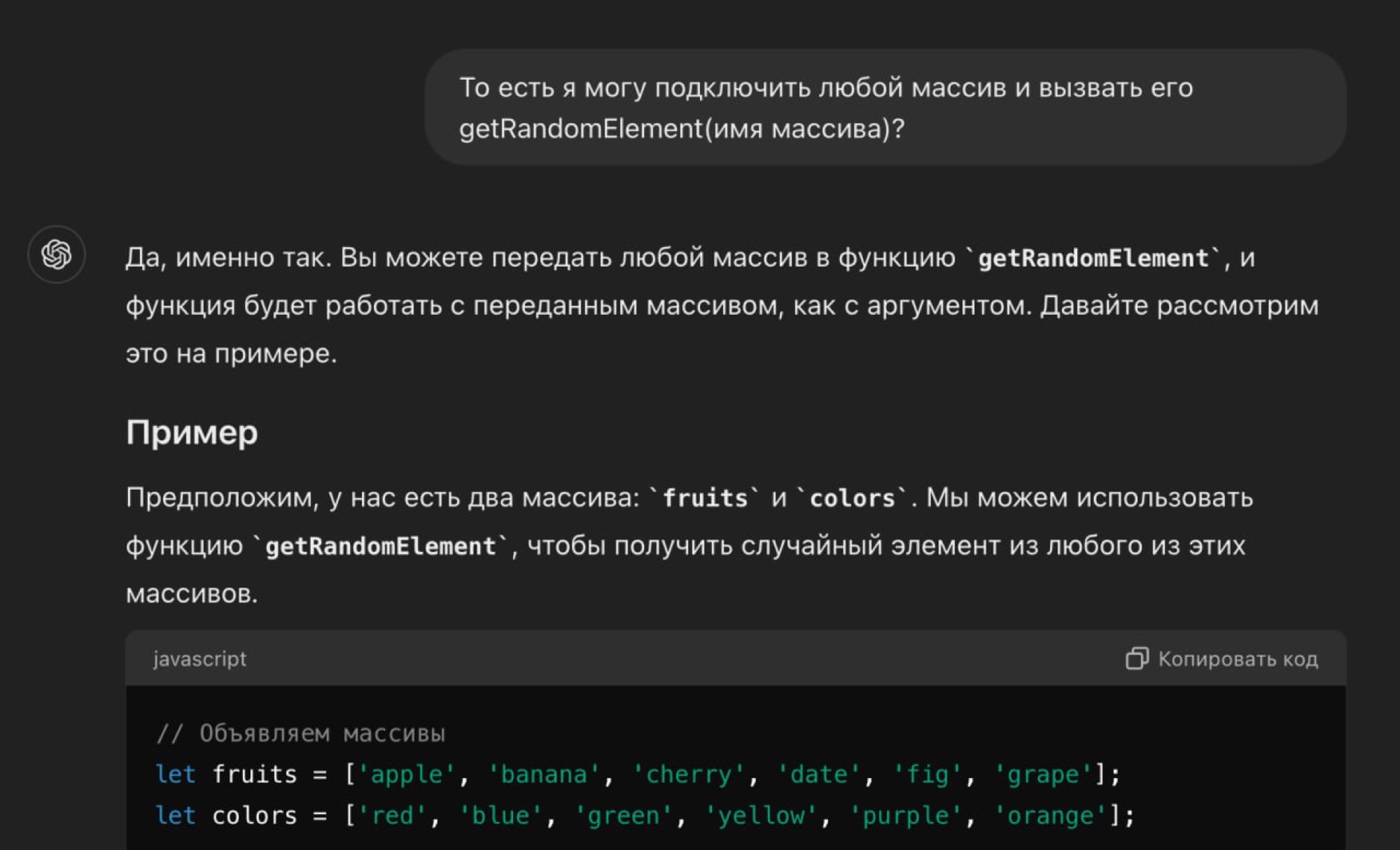Click the 'purple' string in colors array

pyautogui.click(x=906, y=816)
